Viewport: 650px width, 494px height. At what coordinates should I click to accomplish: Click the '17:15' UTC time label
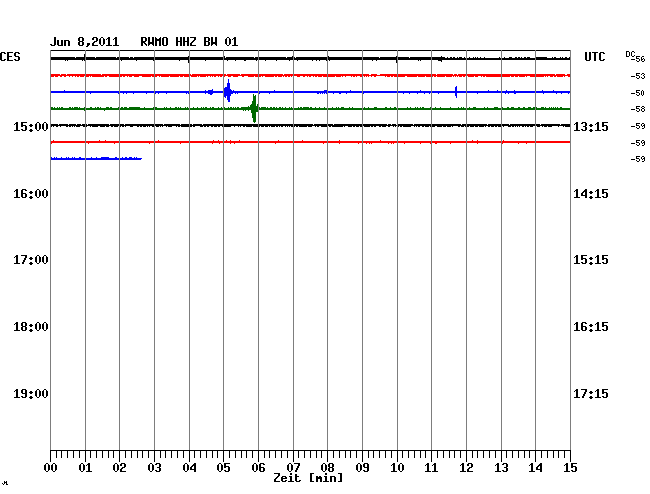(x=591, y=393)
